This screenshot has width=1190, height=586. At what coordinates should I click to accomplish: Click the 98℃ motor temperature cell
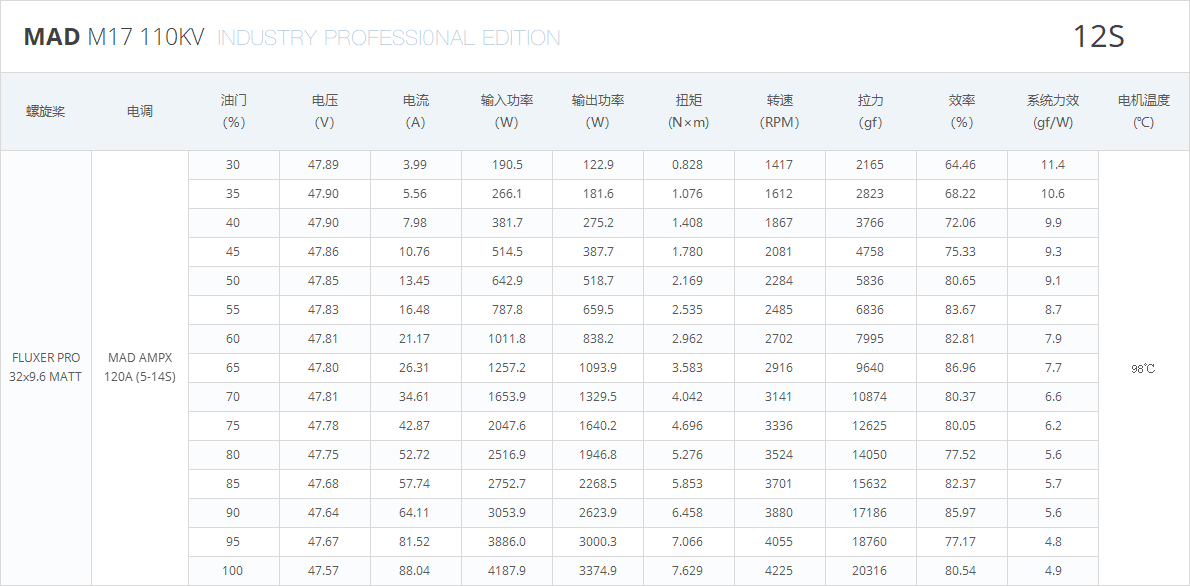(x=1143, y=369)
